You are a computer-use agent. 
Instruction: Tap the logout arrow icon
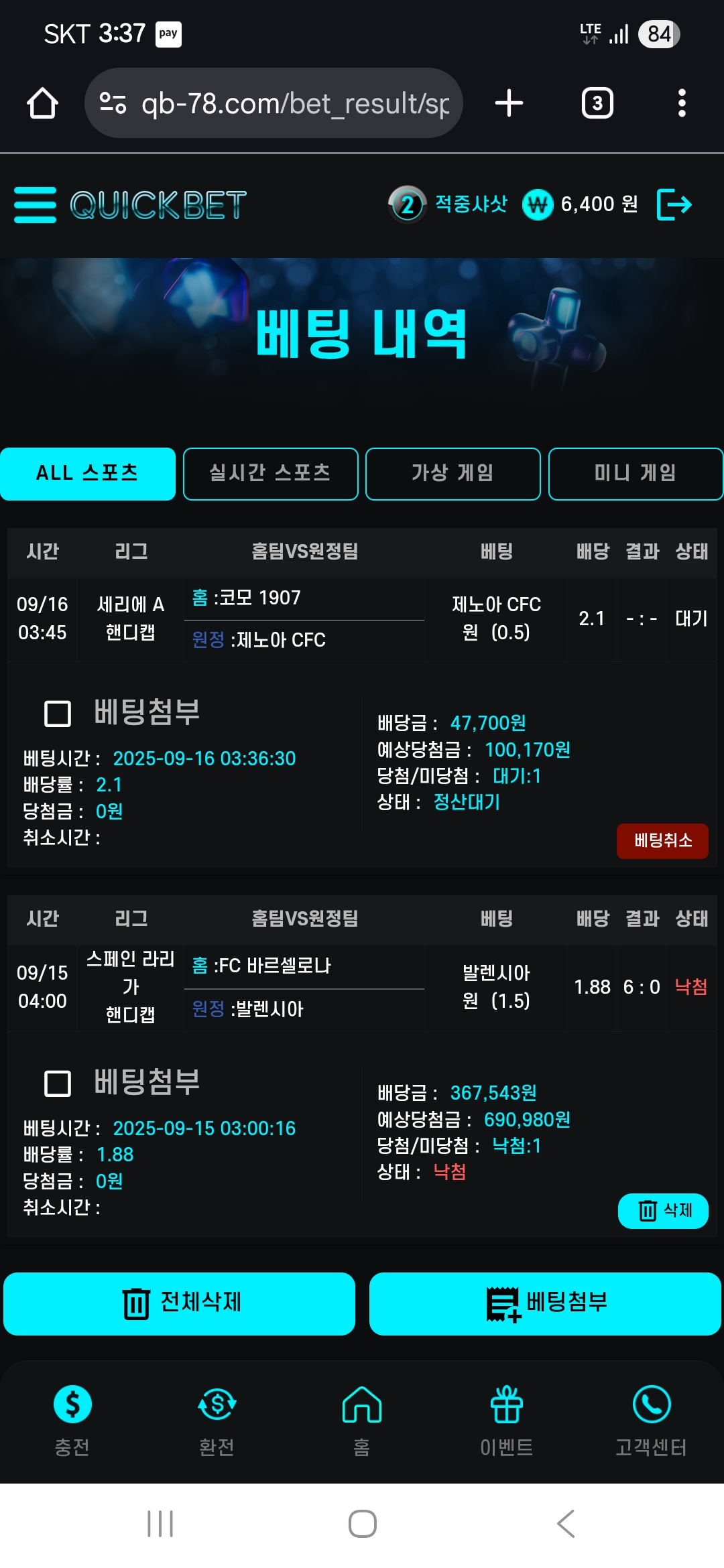click(x=674, y=204)
